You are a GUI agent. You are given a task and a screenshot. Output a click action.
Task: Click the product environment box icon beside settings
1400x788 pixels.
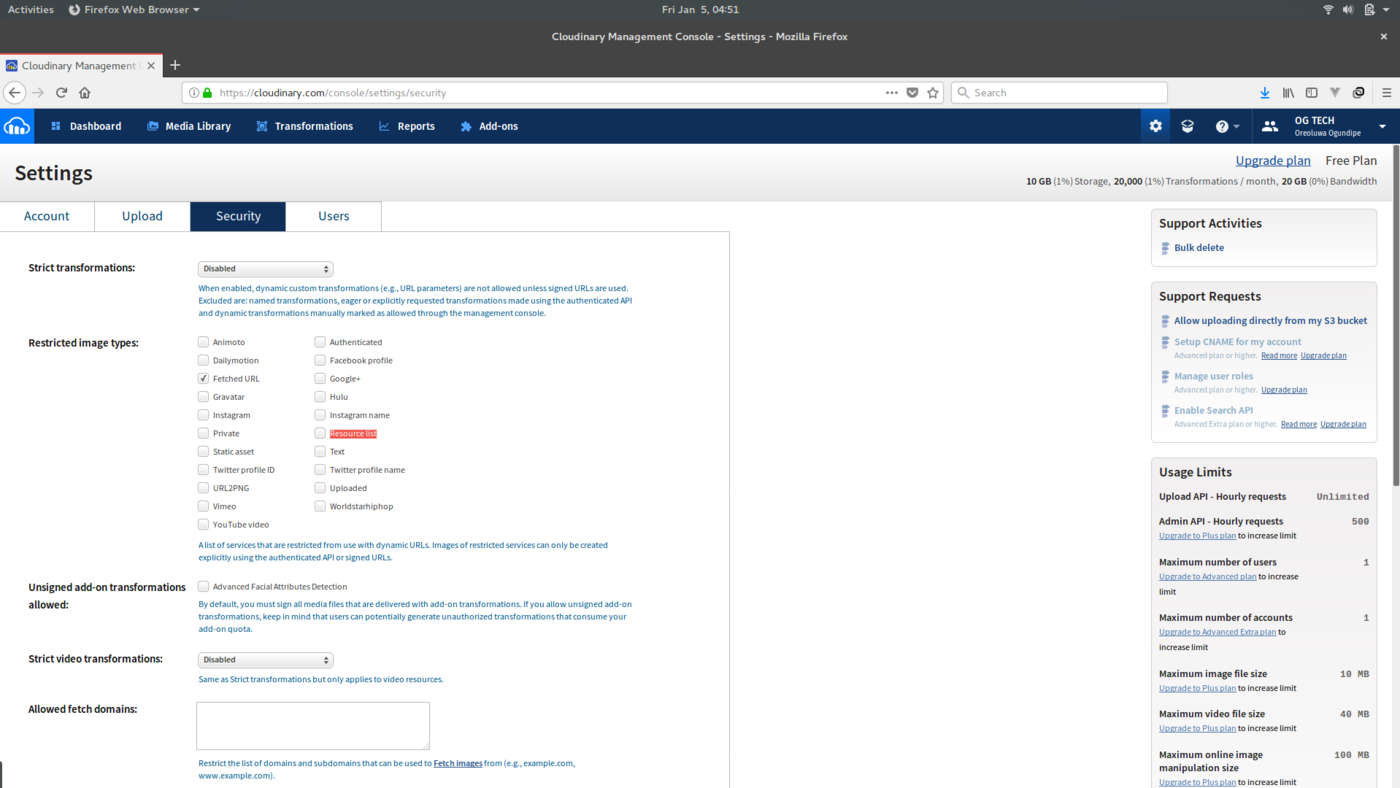point(1187,126)
